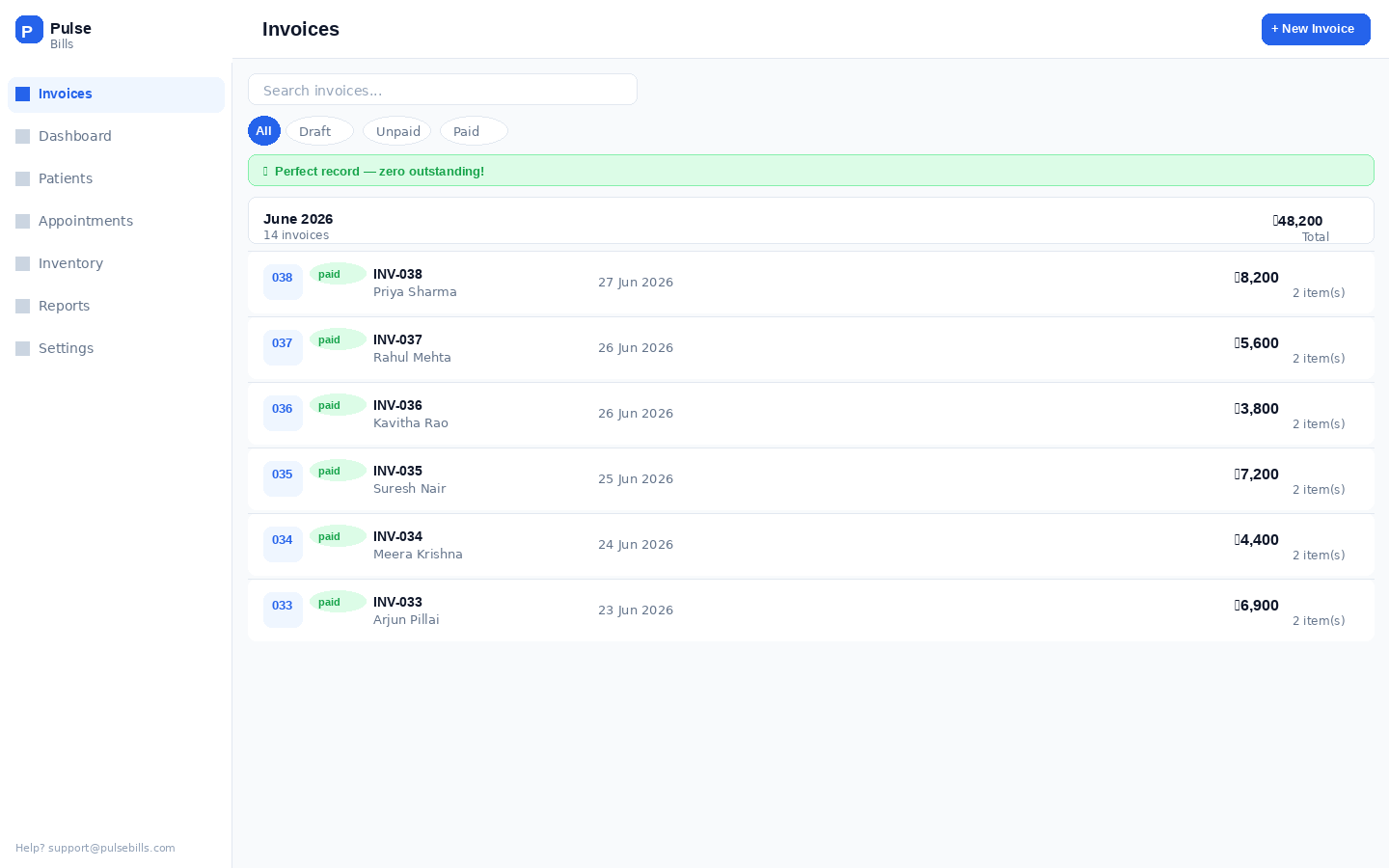The height and width of the screenshot is (868, 1389).
Task: Click the 036 number badge
Action: [x=283, y=413]
